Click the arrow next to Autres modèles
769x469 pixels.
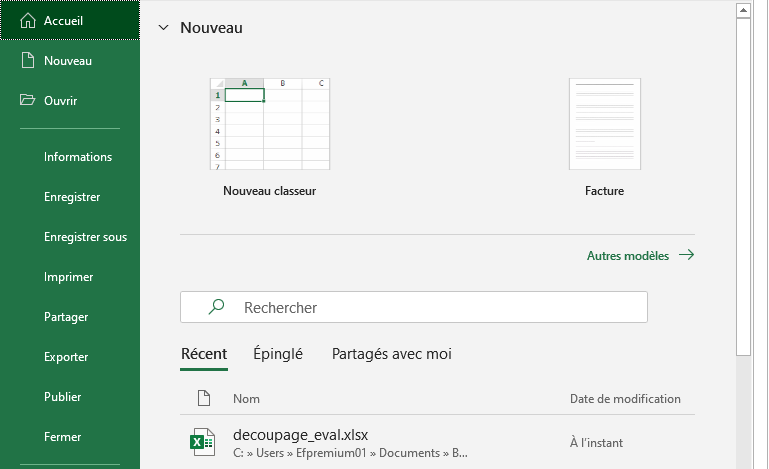(686, 255)
